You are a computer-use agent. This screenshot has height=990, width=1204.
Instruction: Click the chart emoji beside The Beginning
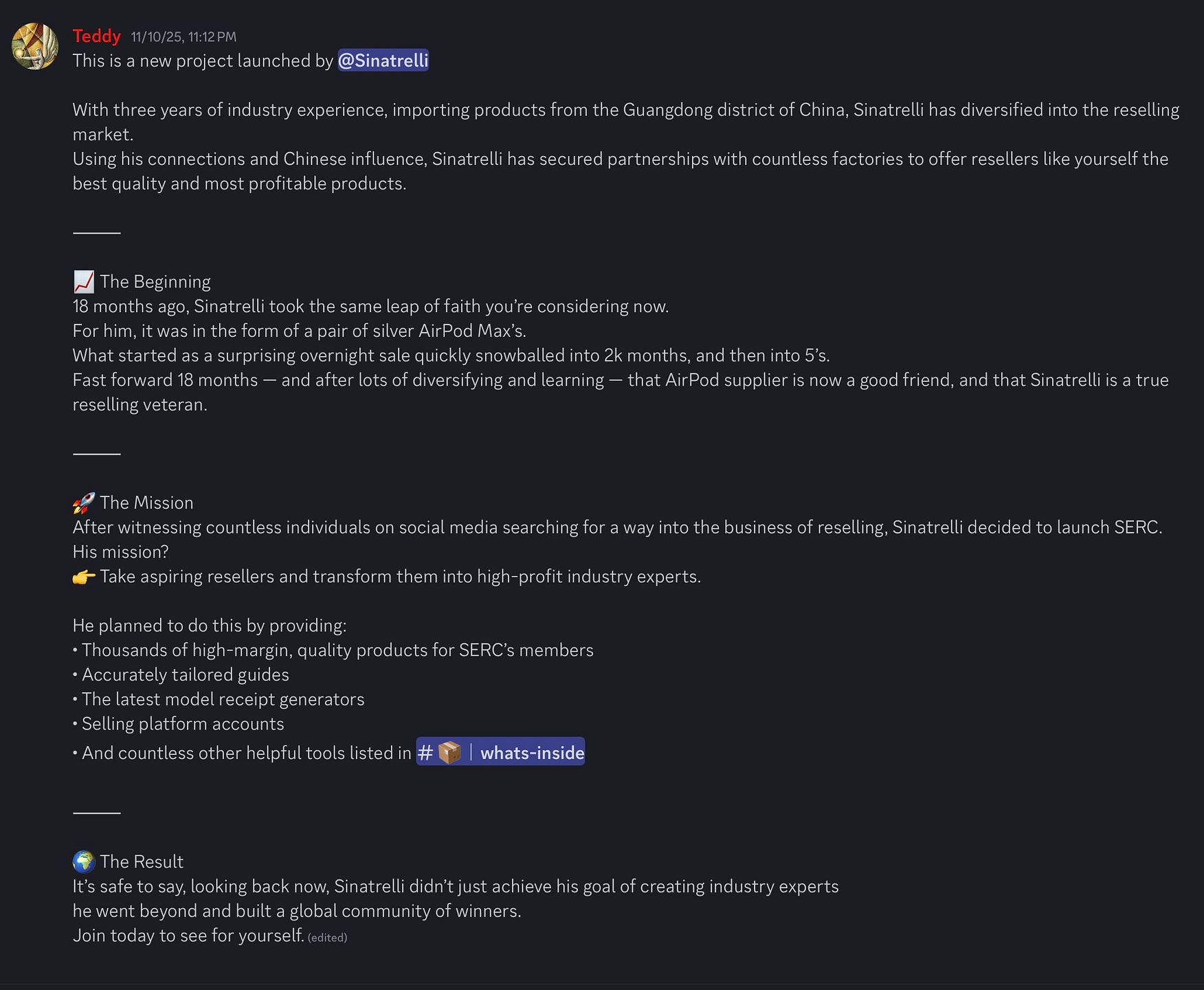point(84,281)
